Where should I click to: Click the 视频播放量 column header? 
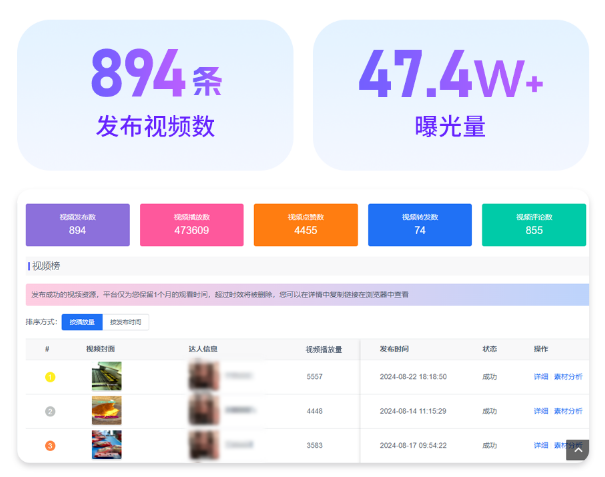(x=324, y=349)
